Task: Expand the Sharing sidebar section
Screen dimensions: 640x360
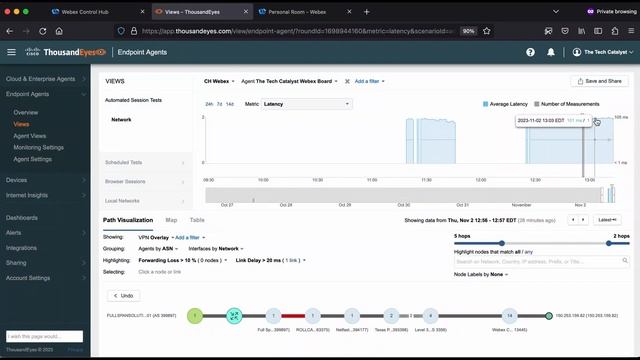Action: pos(46,263)
